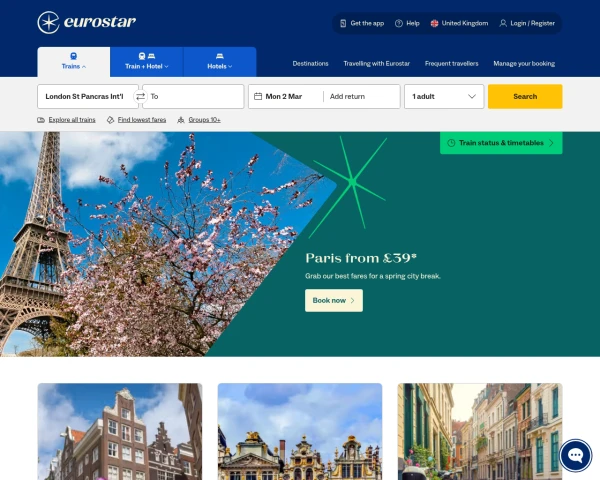600x480 pixels.
Task: Open the live chat bubble
Action: point(576,456)
